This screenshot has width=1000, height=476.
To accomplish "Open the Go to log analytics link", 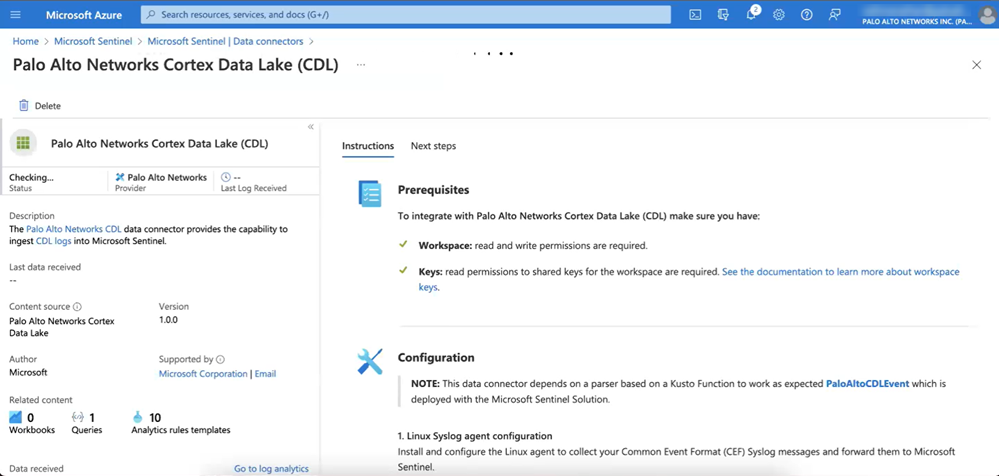I will tap(271, 468).
